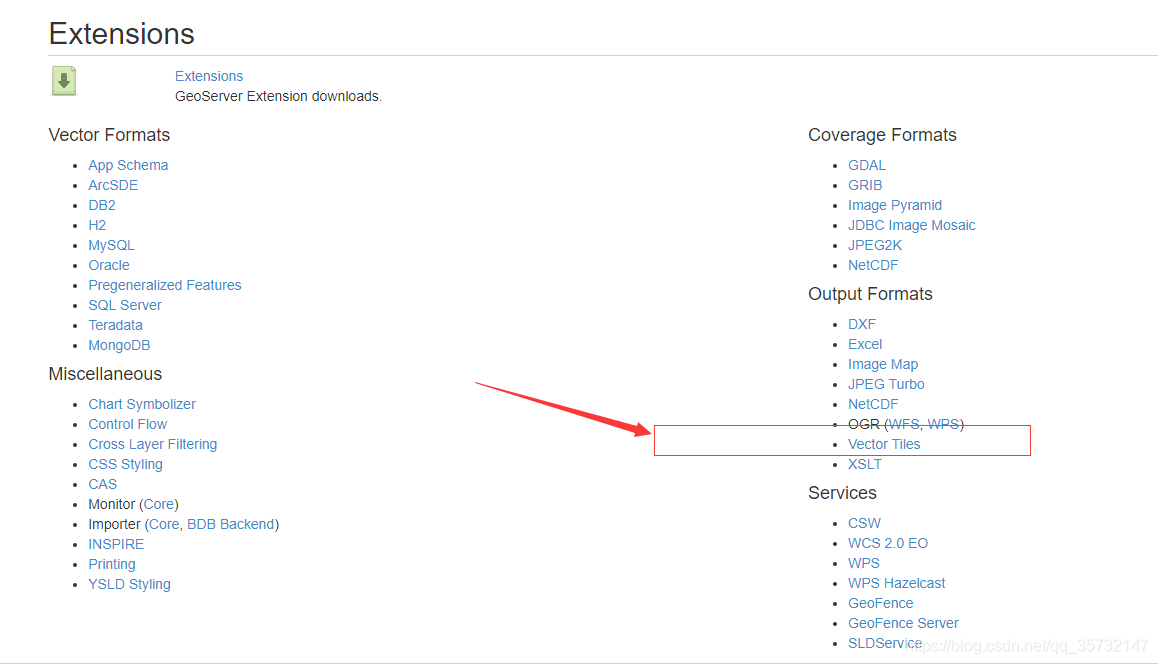
Task: Open the WPS service link
Action: coord(863,563)
